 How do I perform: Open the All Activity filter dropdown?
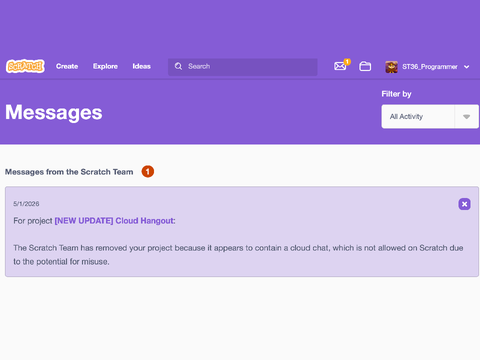tap(430, 116)
